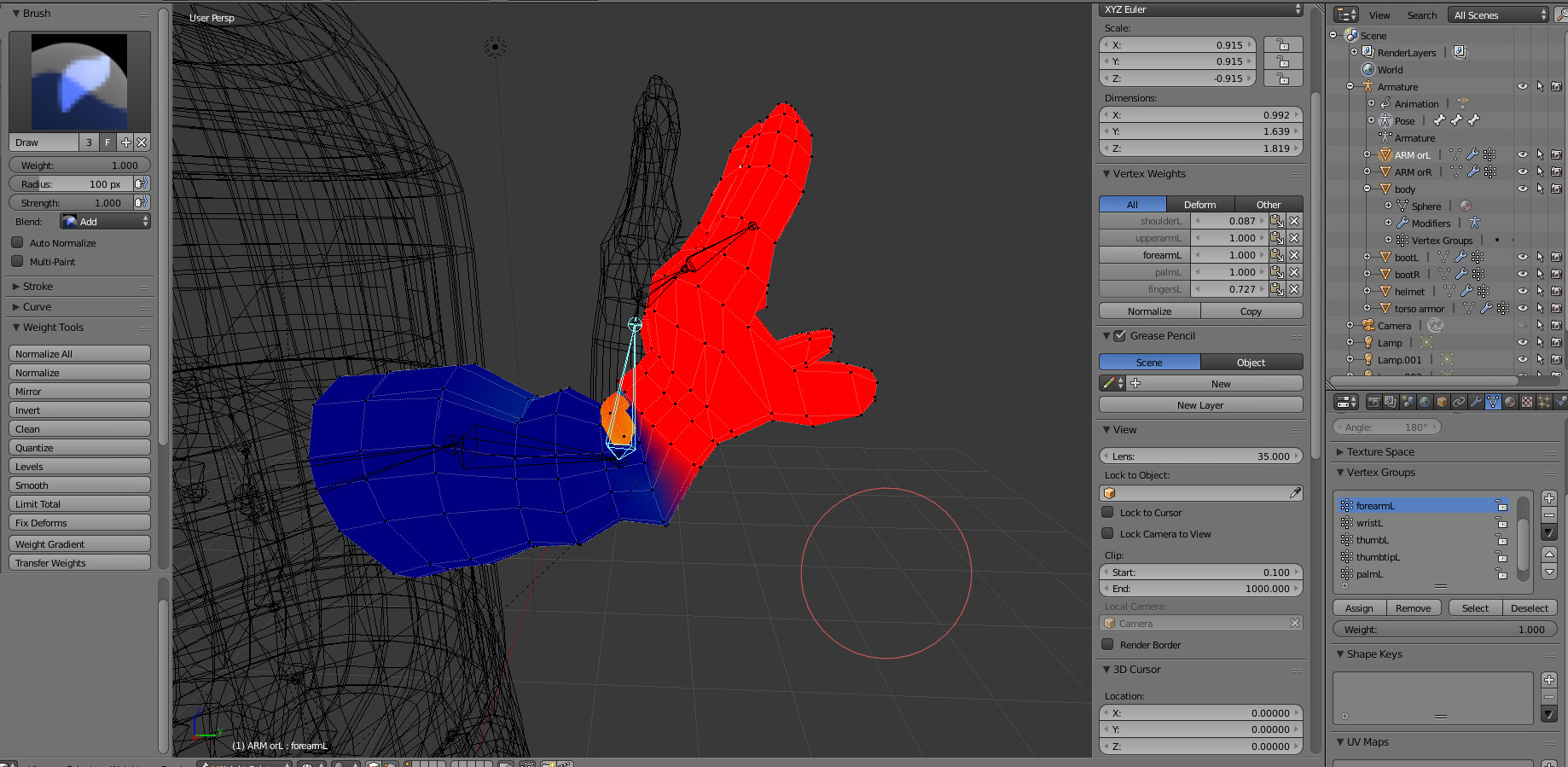Click the Normalize All button

tap(79, 353)
